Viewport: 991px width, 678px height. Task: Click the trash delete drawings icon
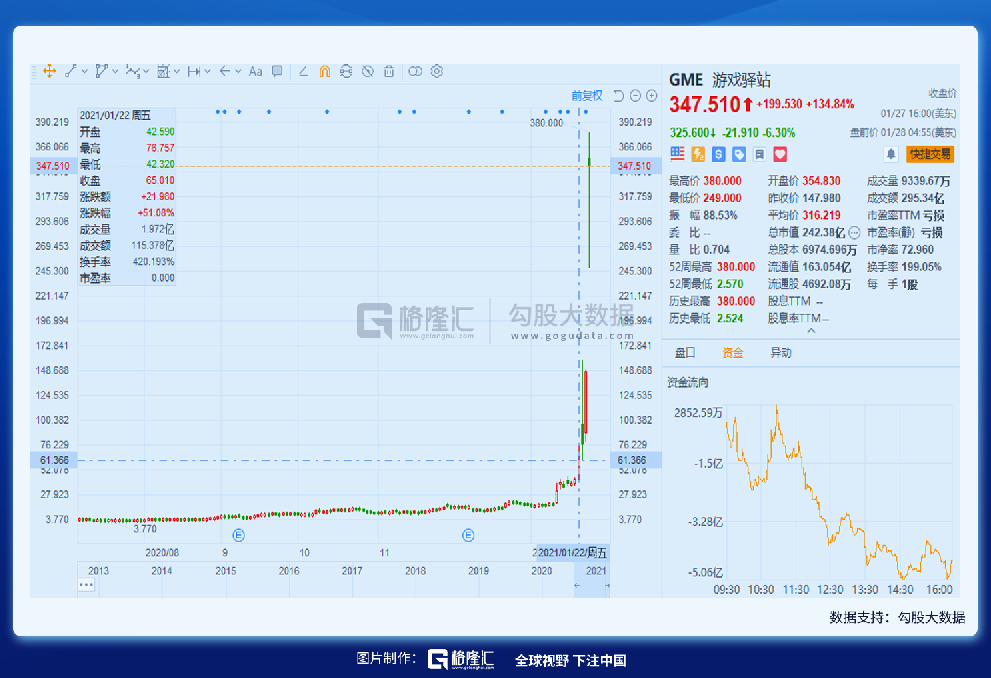click(389, 71)
